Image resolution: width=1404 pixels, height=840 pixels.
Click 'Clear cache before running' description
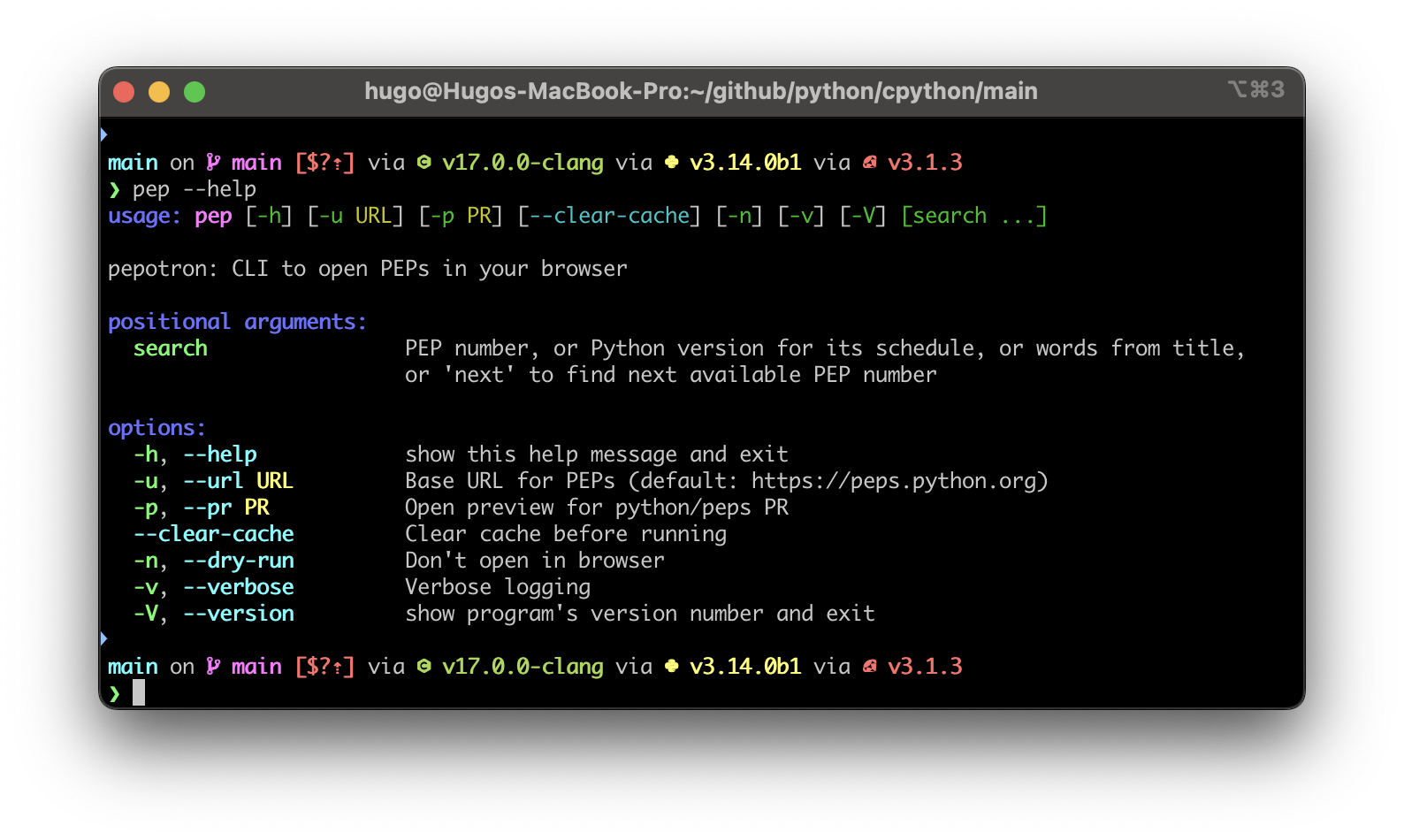coord(566,534)
